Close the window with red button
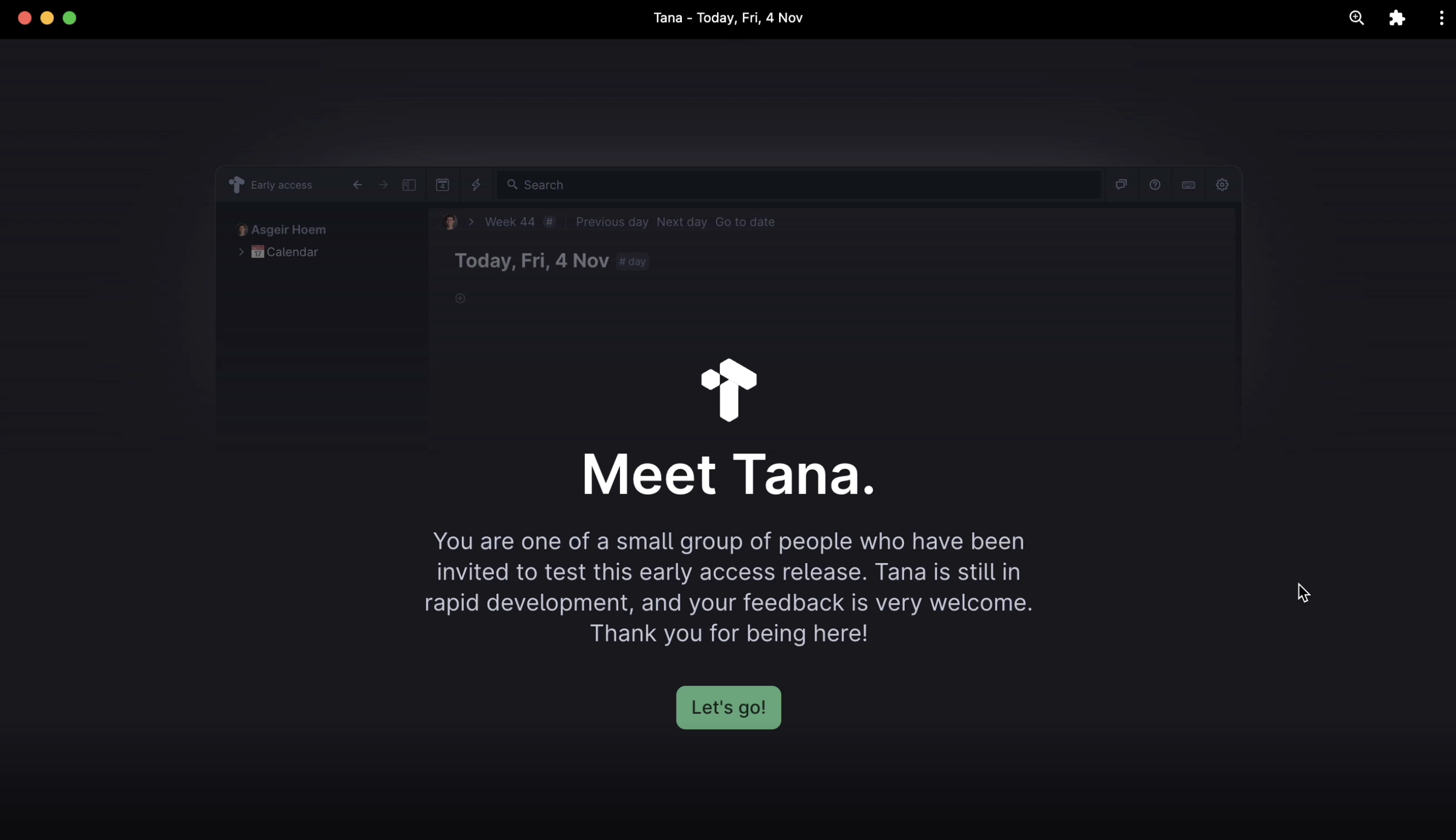 pos(25,18)
